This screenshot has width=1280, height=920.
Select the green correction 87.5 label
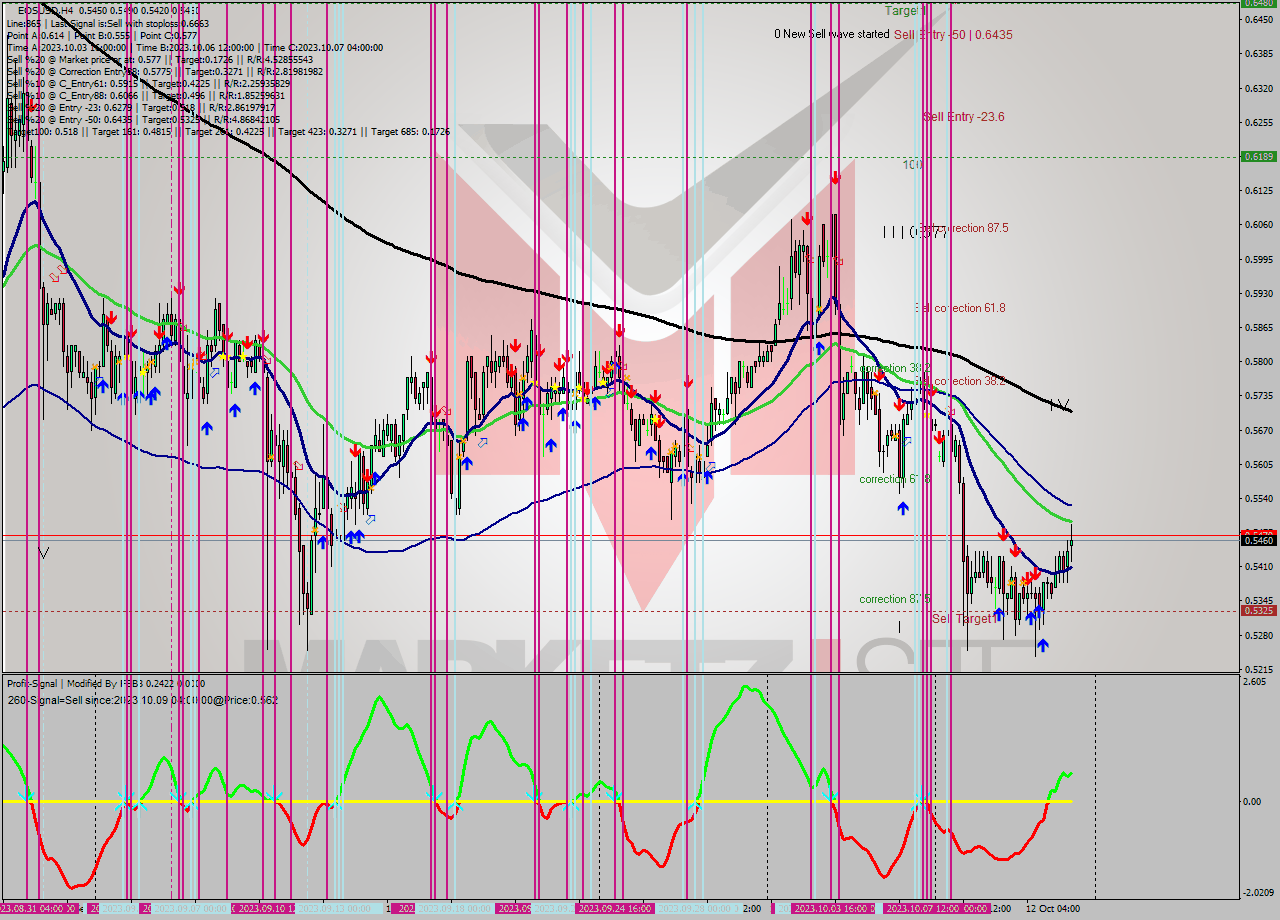pyautogui.click(x=895, y=599)
